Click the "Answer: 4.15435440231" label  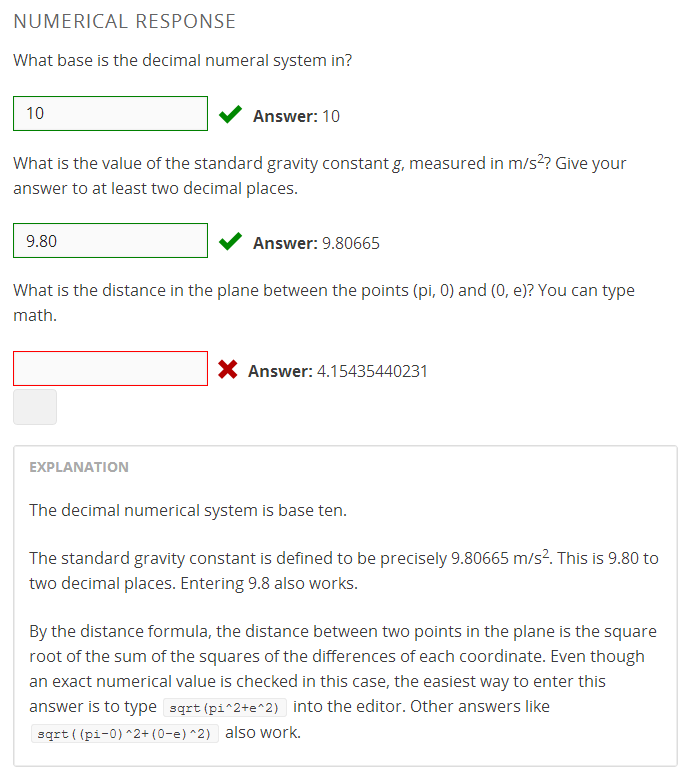coord(338,371)
